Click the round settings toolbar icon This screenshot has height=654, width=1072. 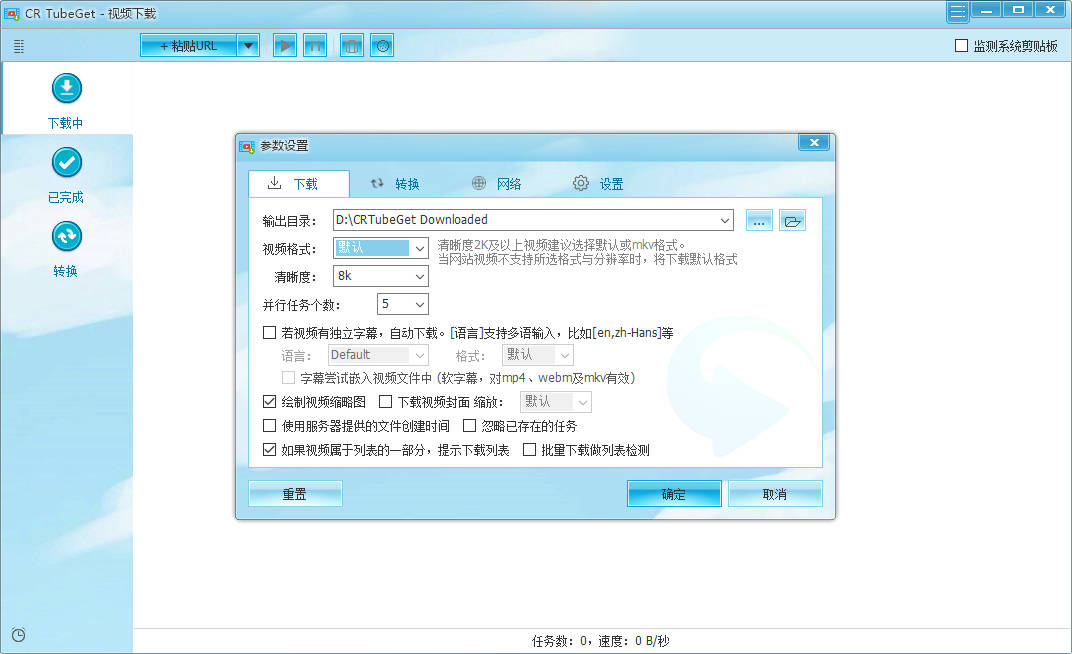[383, 46]
